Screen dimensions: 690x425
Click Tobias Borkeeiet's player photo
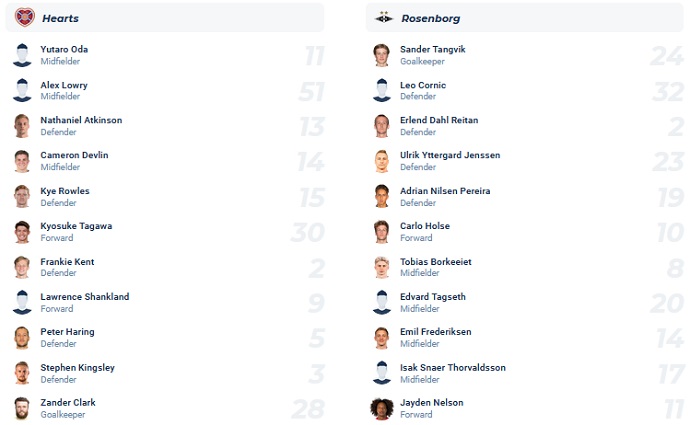[x=381, y=267]
